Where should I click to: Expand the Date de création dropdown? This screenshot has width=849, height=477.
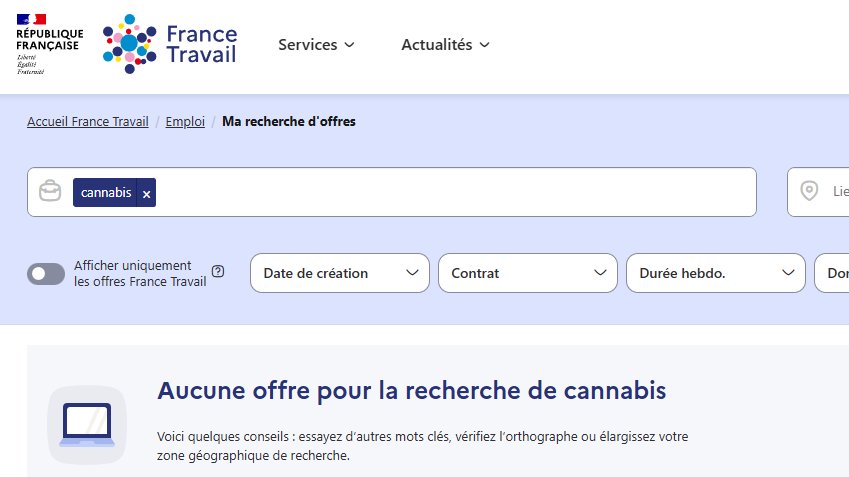[x=339, y=273]
